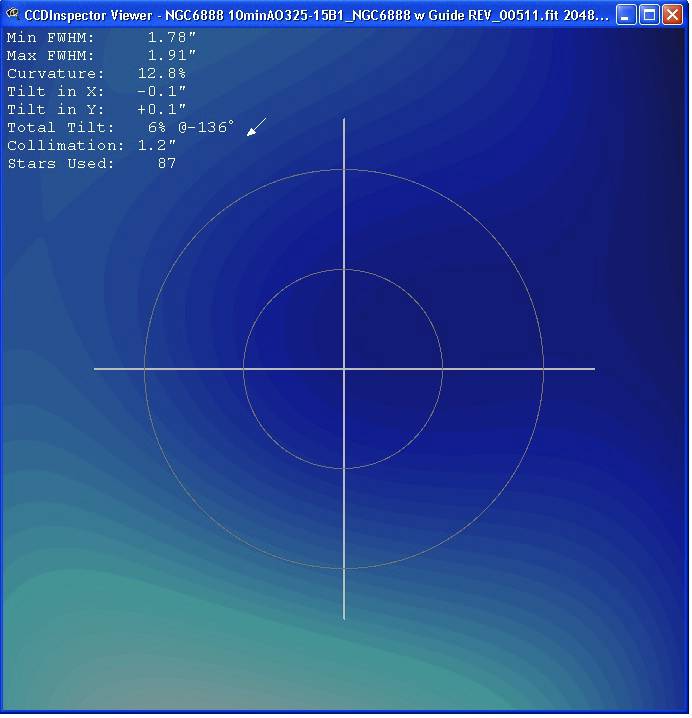Click the right end of horizontal crosshair line
Screen dimensions: 692x718
(592, 369)
